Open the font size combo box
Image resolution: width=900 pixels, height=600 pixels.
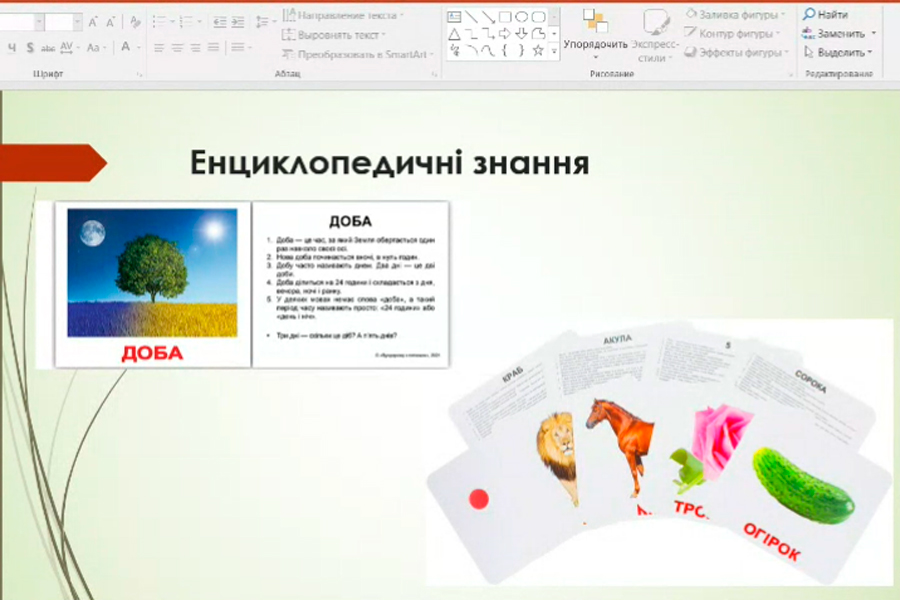tap(64, 22)
